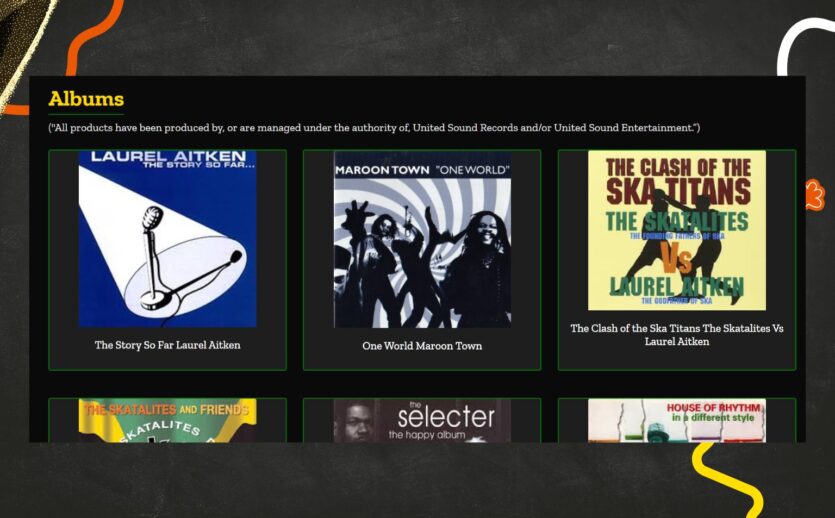Click the Clash of the Ska Titans caption
Image resolution: width=835 pixels, height=518 pixels.
tap(677, 335)
